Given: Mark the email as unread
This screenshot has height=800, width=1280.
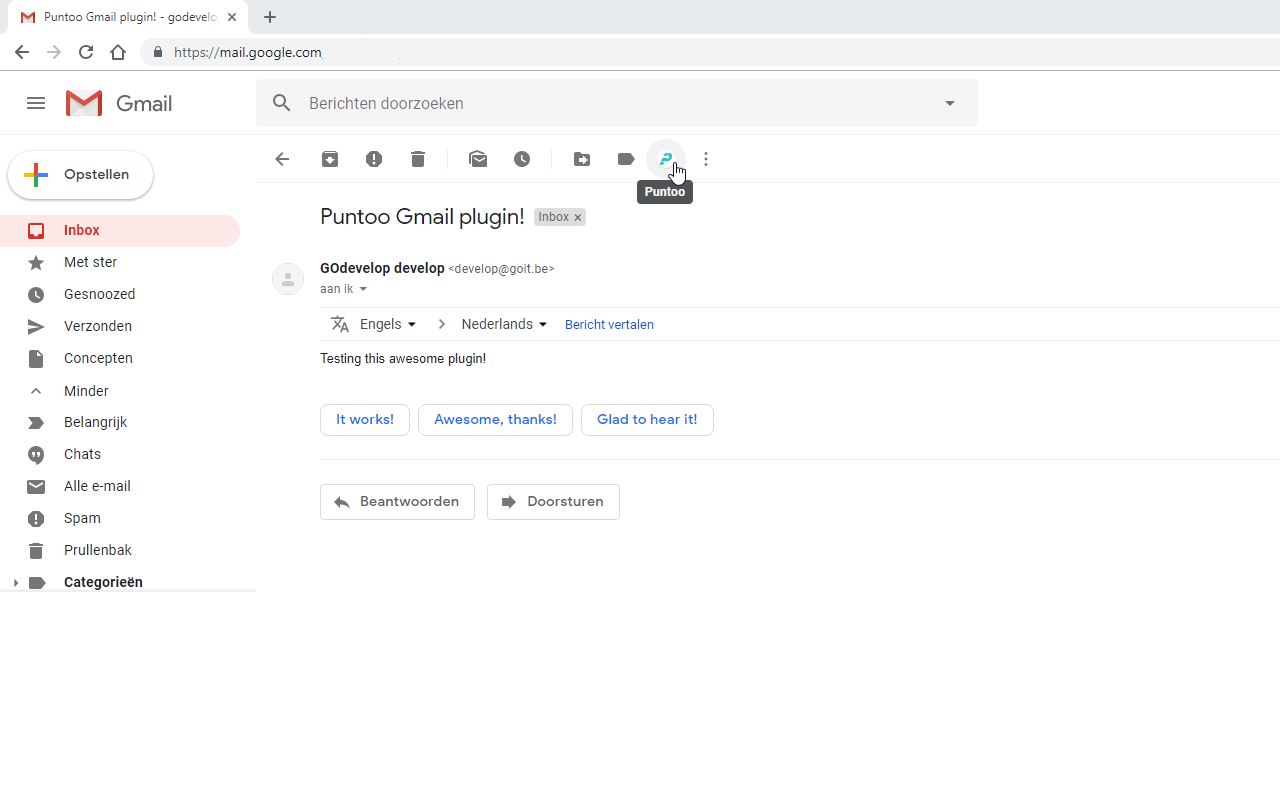Looking at the screenshot, I should point(478,158).
